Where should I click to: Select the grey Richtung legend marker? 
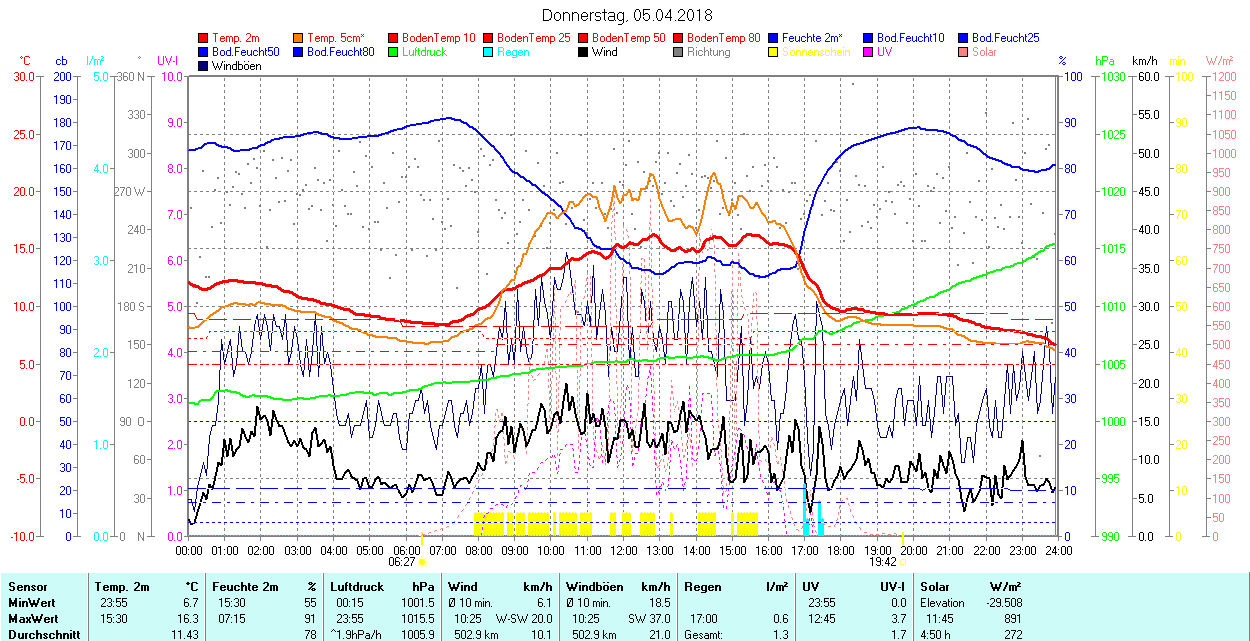(679, 52)
